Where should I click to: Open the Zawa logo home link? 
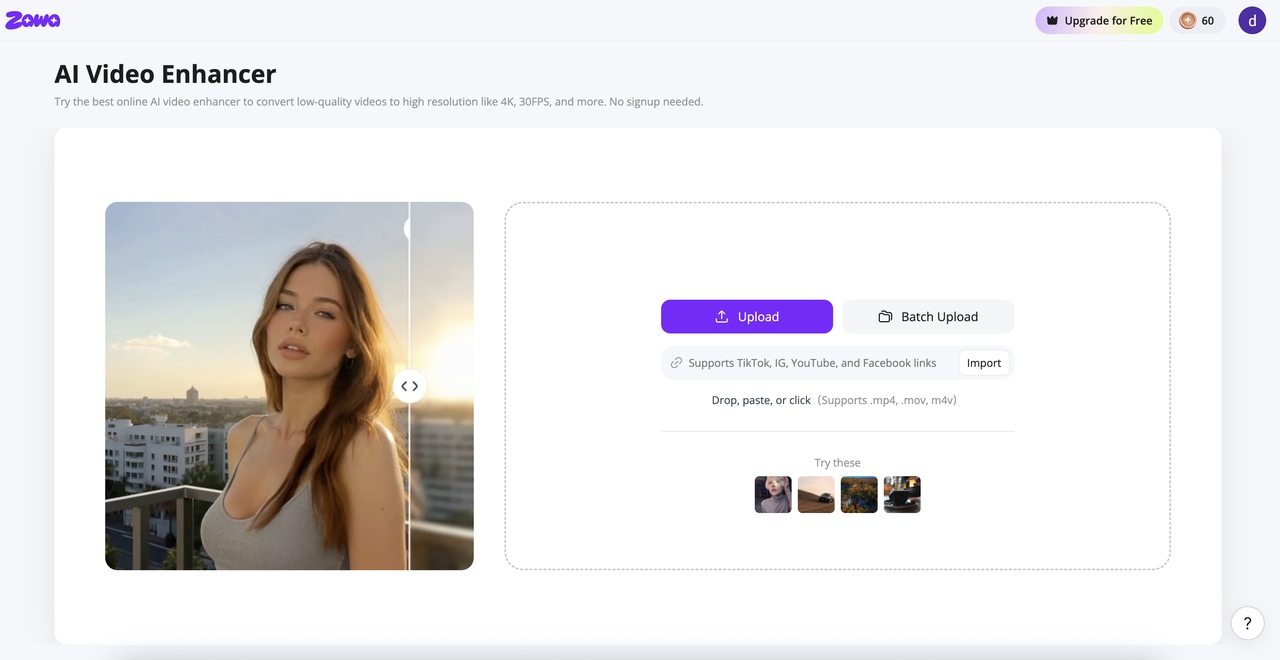point(32,20)
